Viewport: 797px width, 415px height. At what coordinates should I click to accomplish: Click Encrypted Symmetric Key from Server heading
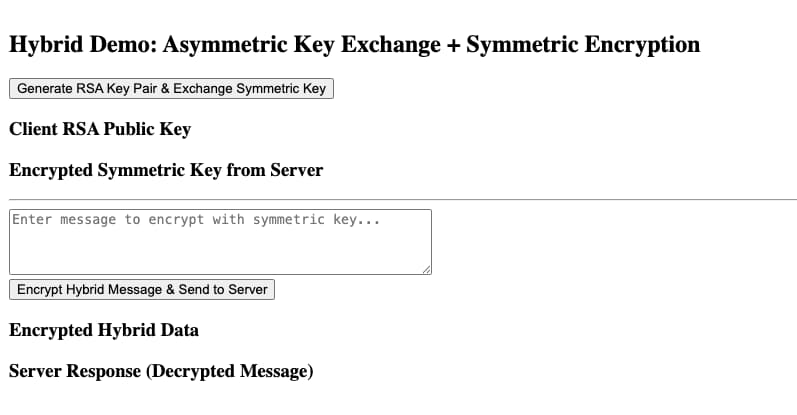(166, 170)
